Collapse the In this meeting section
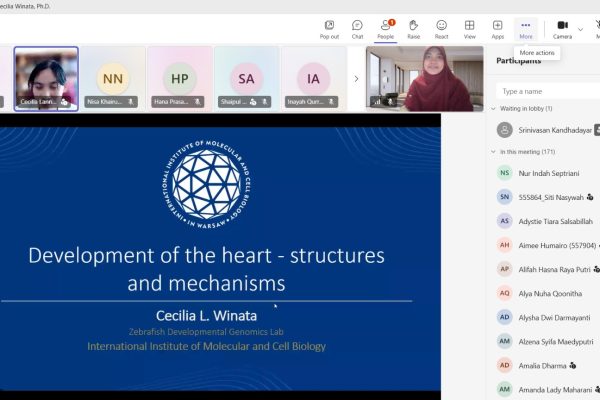The image size is (600, 400). (493, 152)
